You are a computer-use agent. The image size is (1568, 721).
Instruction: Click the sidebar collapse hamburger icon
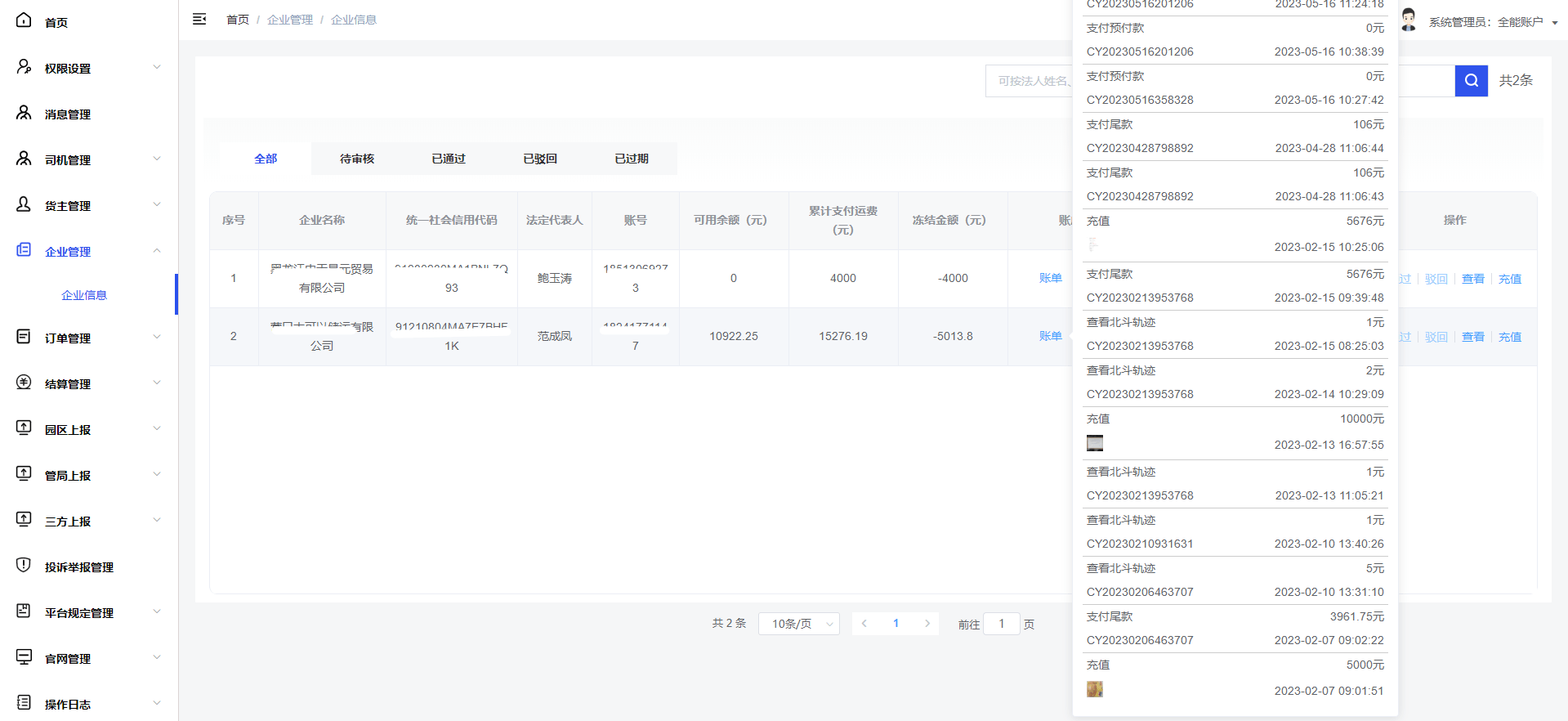click(199, 19)
